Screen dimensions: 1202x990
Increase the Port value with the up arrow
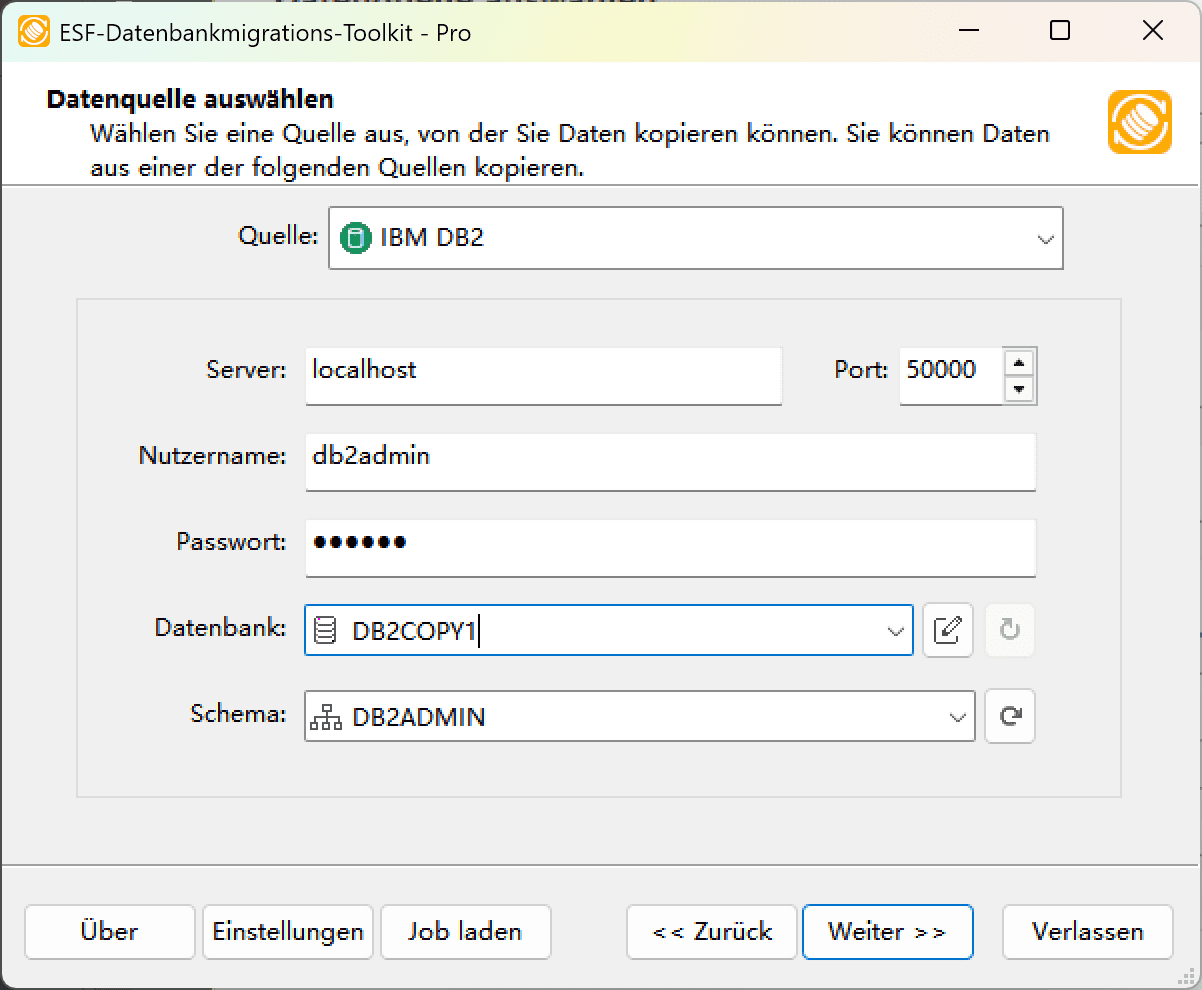coord(1021,362)
